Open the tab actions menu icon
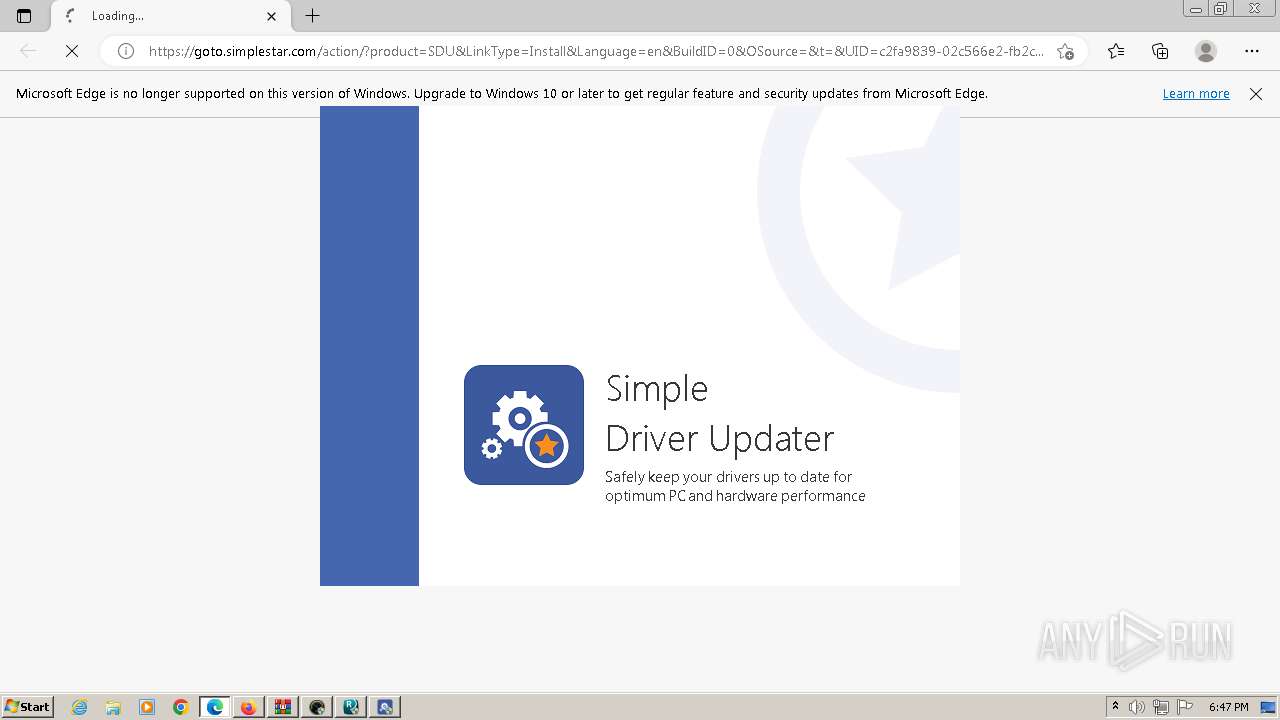 pyautogui.click(x=24, y=16)
